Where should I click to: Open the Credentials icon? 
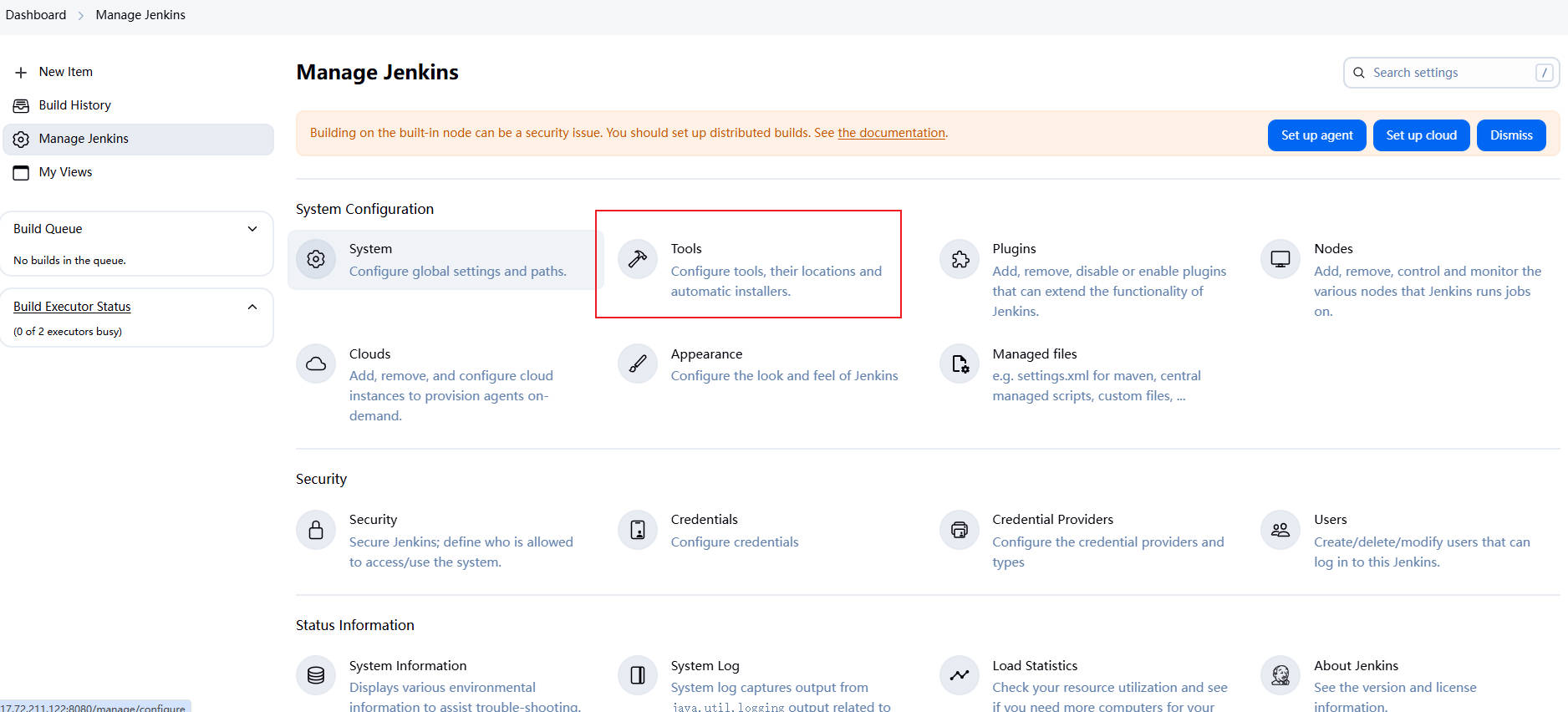[638, 530]
